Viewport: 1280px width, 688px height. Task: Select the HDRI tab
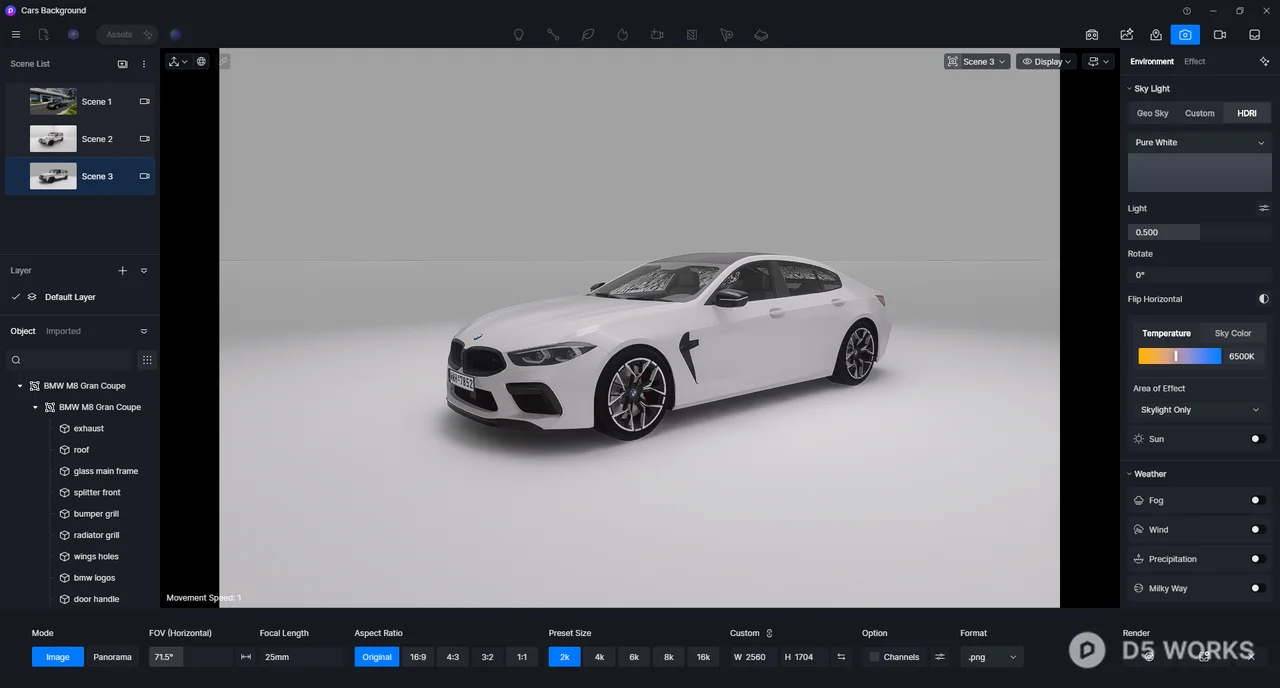click(1247, 113)
